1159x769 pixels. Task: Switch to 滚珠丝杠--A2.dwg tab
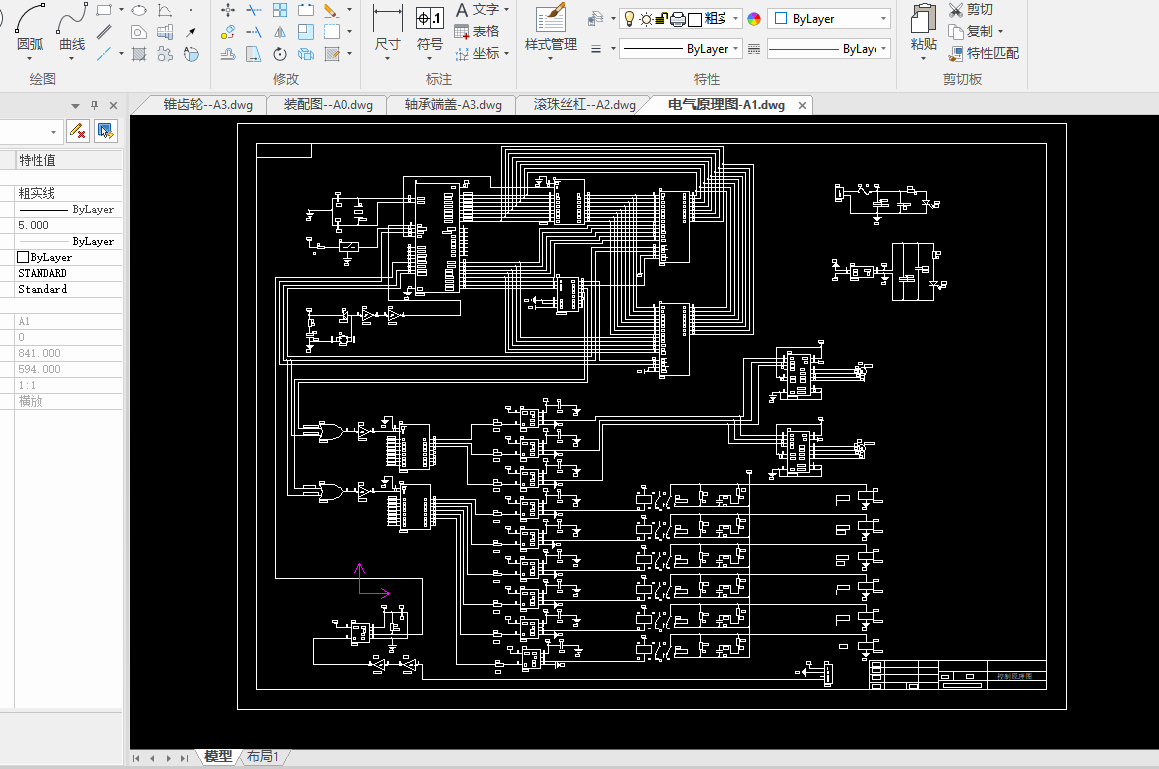click(585, 105)
